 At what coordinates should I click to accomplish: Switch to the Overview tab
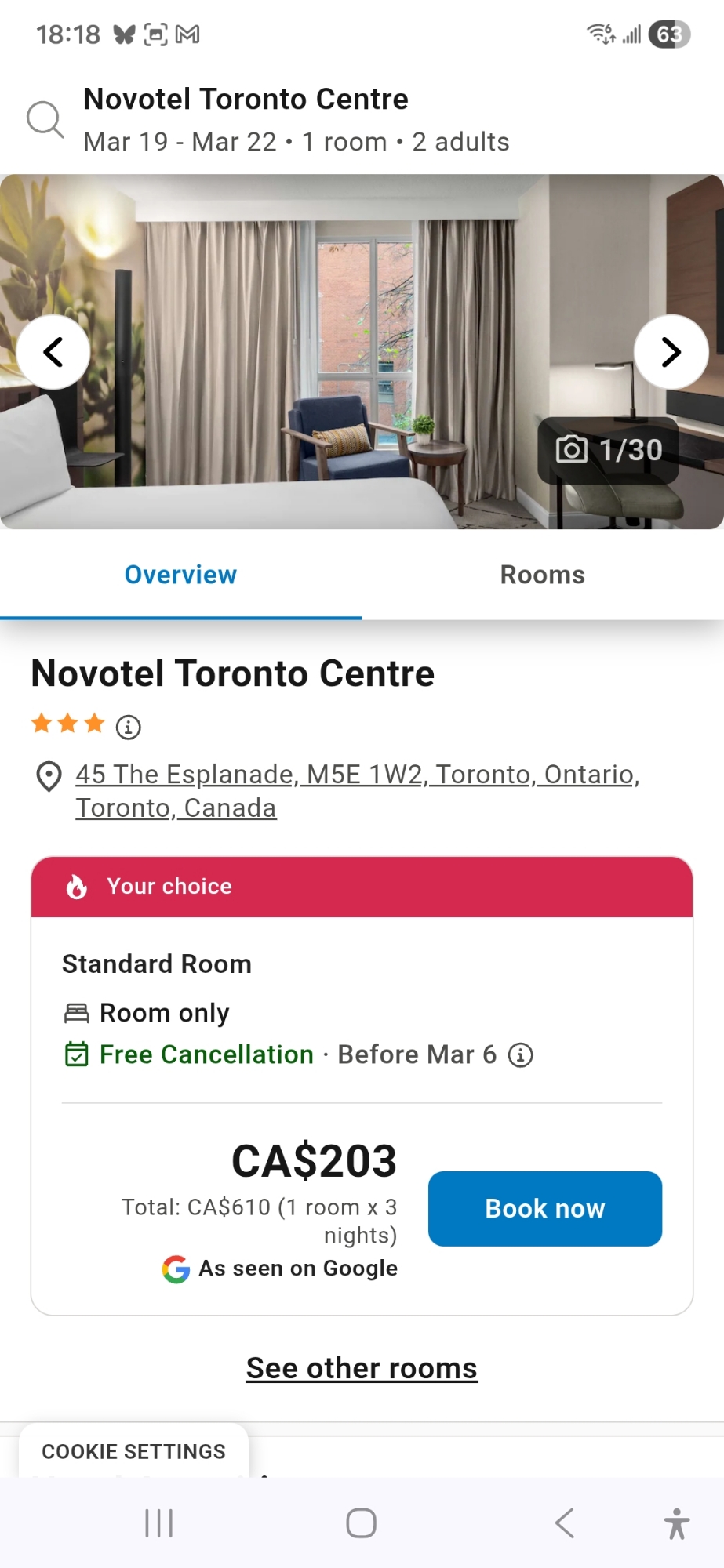[180, 575]
